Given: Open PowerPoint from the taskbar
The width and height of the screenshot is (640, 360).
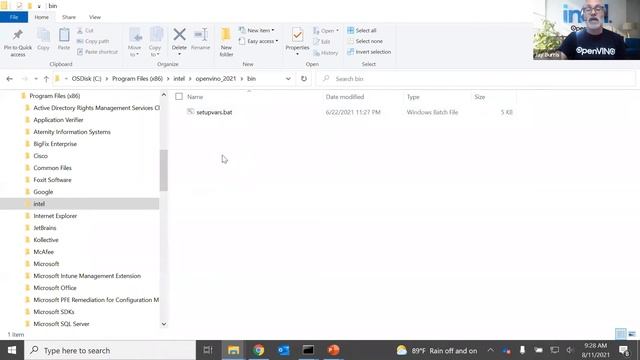Looking at the screenshot, I should click(333, 350).
